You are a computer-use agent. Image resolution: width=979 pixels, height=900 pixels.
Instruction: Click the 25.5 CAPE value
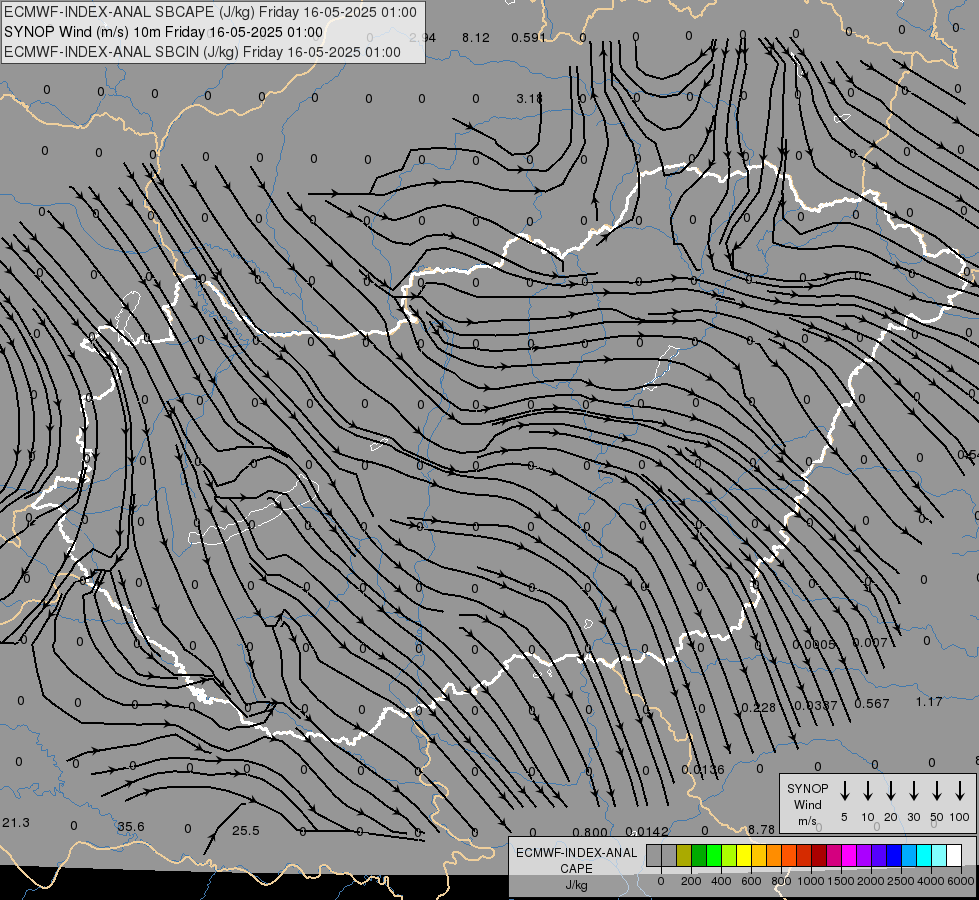[x=245, y=831]
